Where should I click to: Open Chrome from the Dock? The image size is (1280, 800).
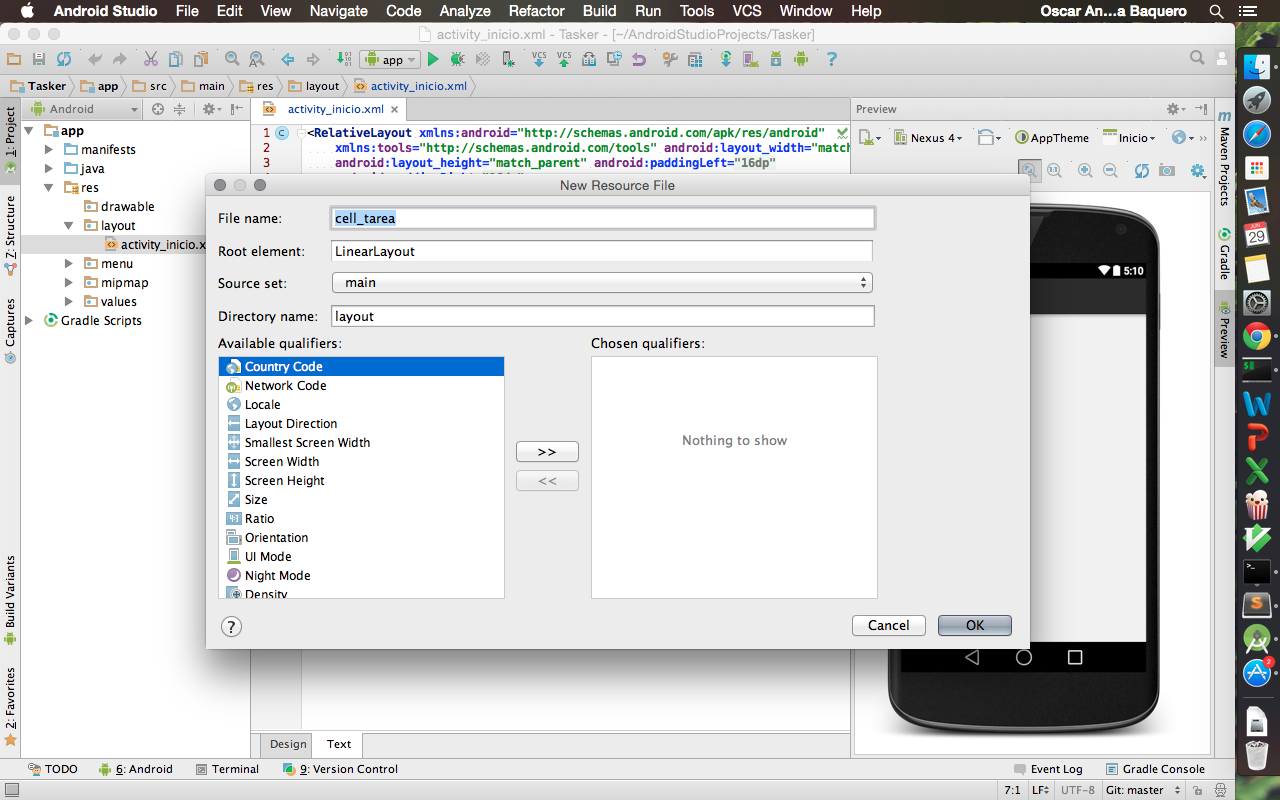coord(1257,337)
